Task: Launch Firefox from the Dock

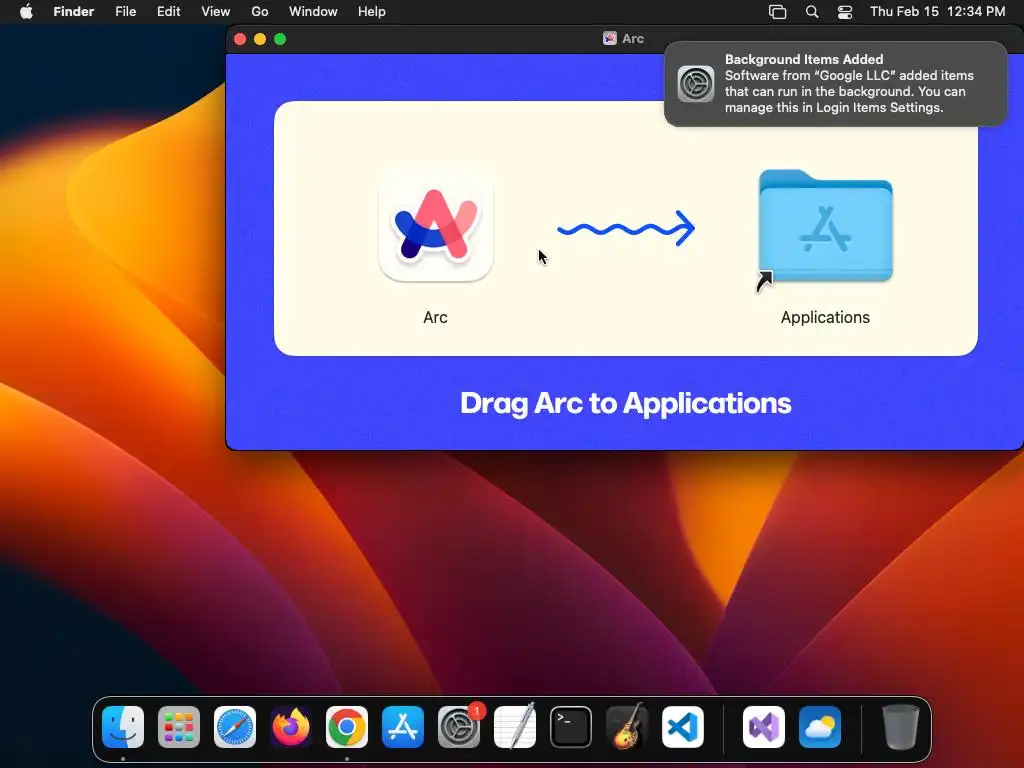Action: coord(291,727)
